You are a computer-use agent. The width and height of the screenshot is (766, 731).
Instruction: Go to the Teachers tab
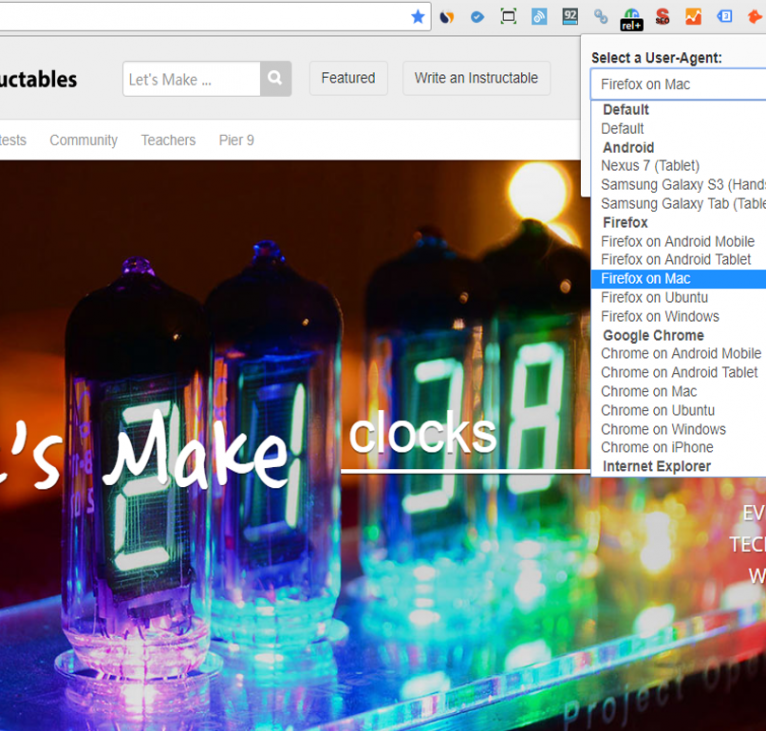[x=168, y=140]
